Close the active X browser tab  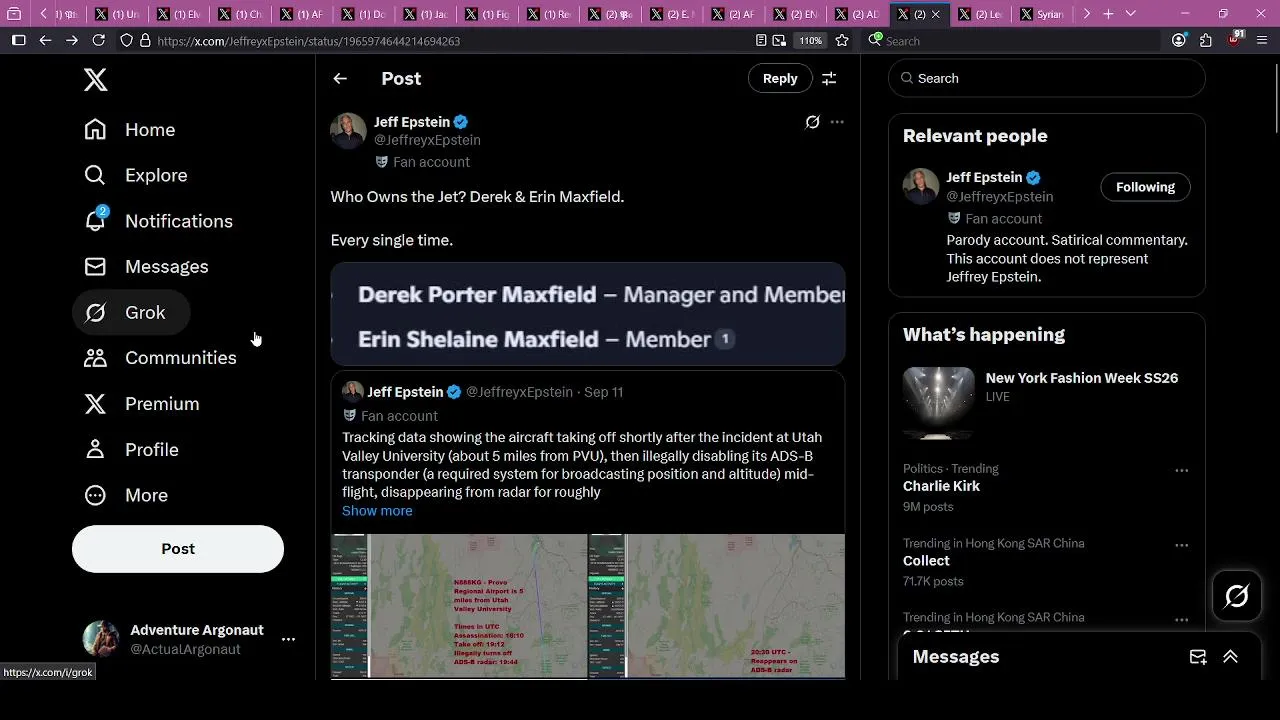pyautogui.click(x=935, y=14)
